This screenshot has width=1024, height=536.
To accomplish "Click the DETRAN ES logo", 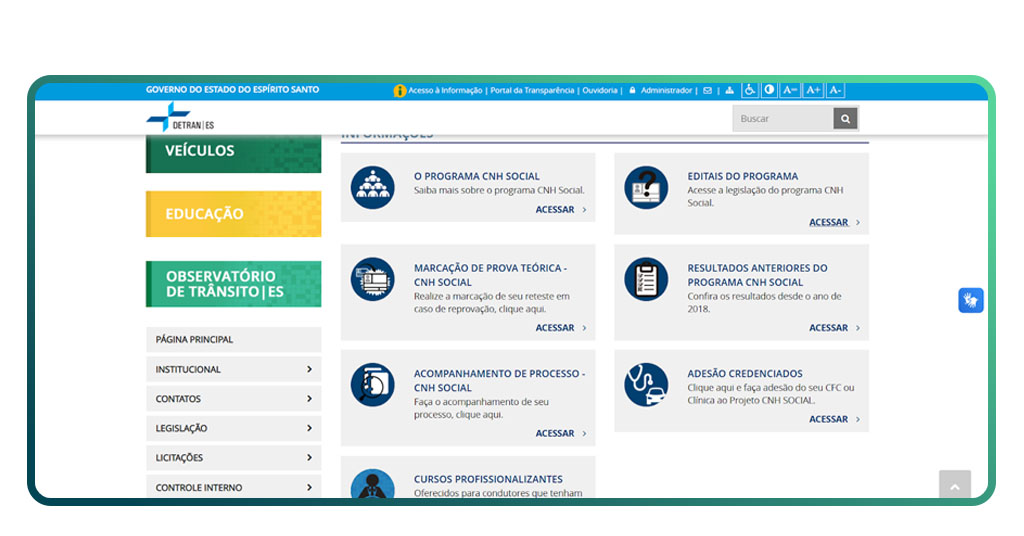I will point(181,117).
